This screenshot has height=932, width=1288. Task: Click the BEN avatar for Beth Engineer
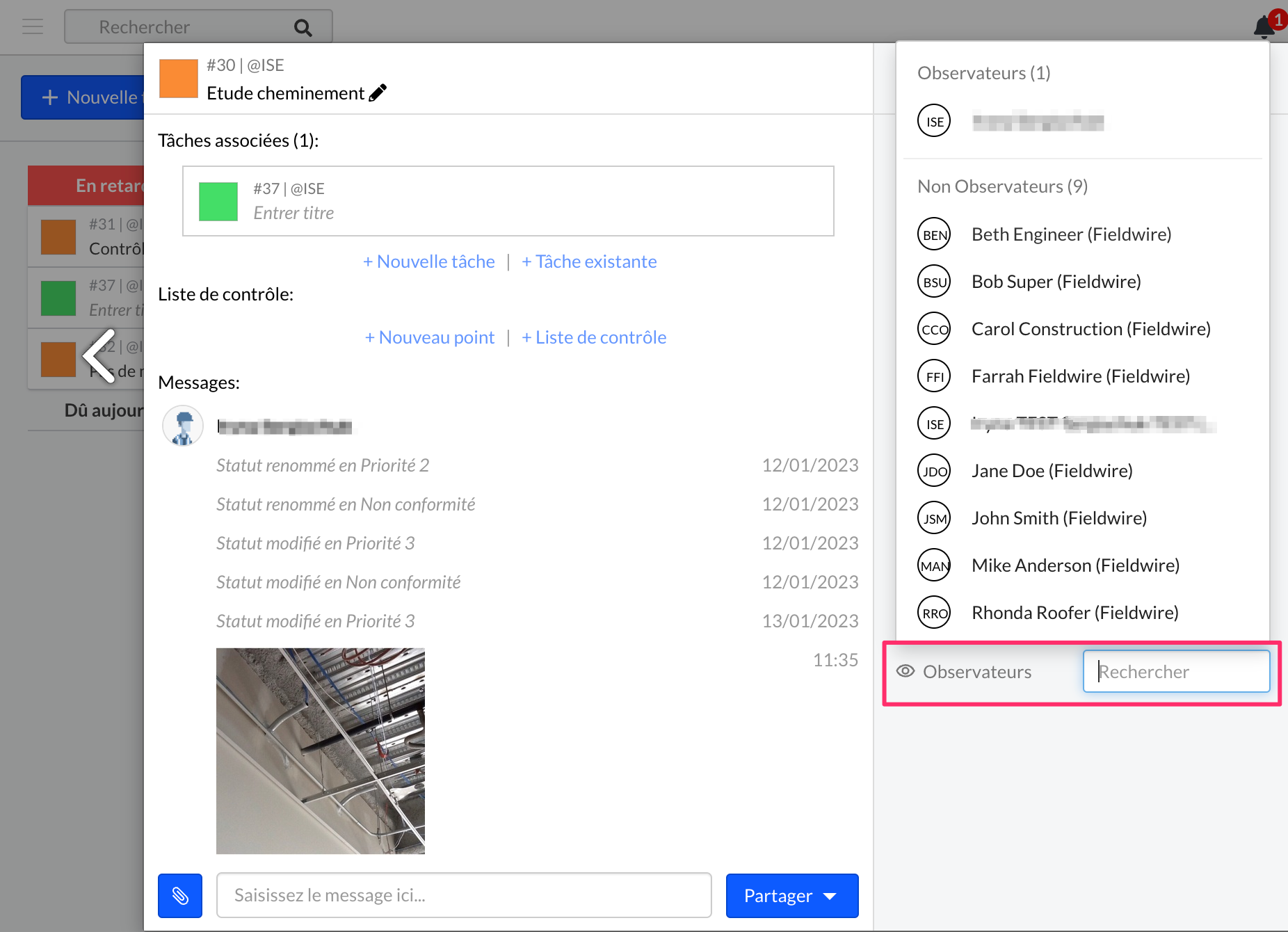[934, 234]
